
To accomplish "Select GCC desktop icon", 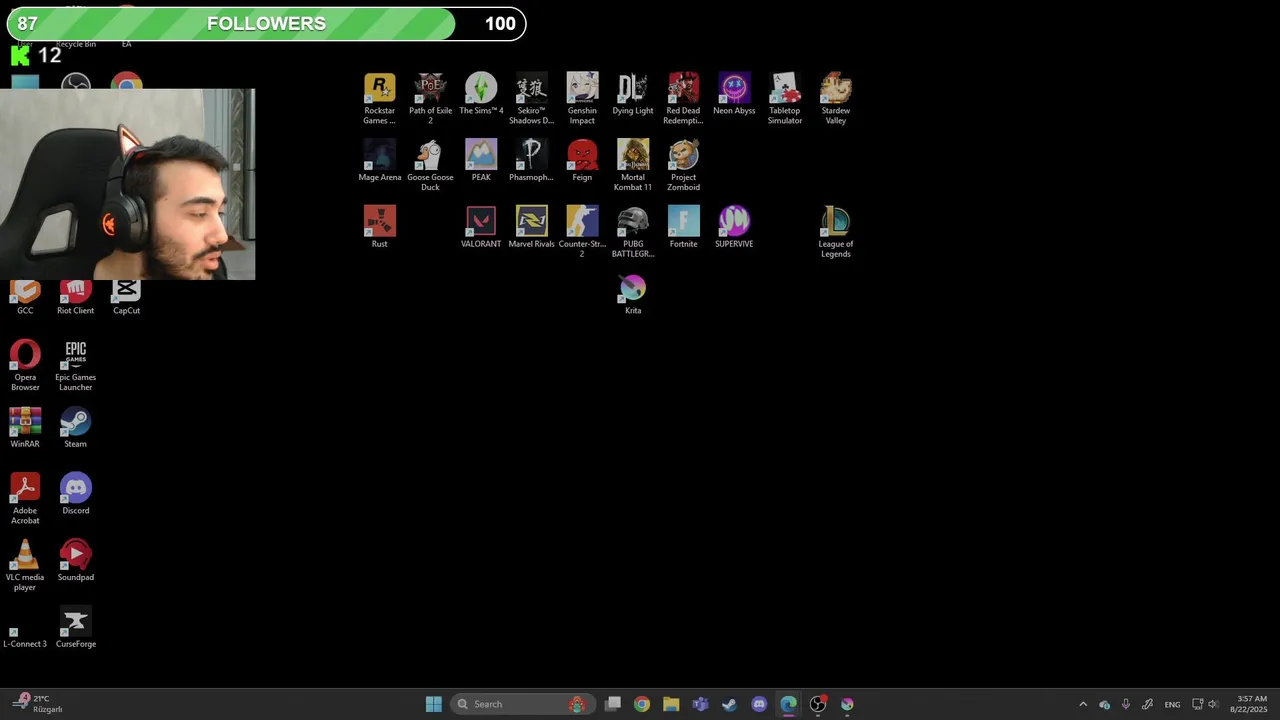I will point(25,299).
